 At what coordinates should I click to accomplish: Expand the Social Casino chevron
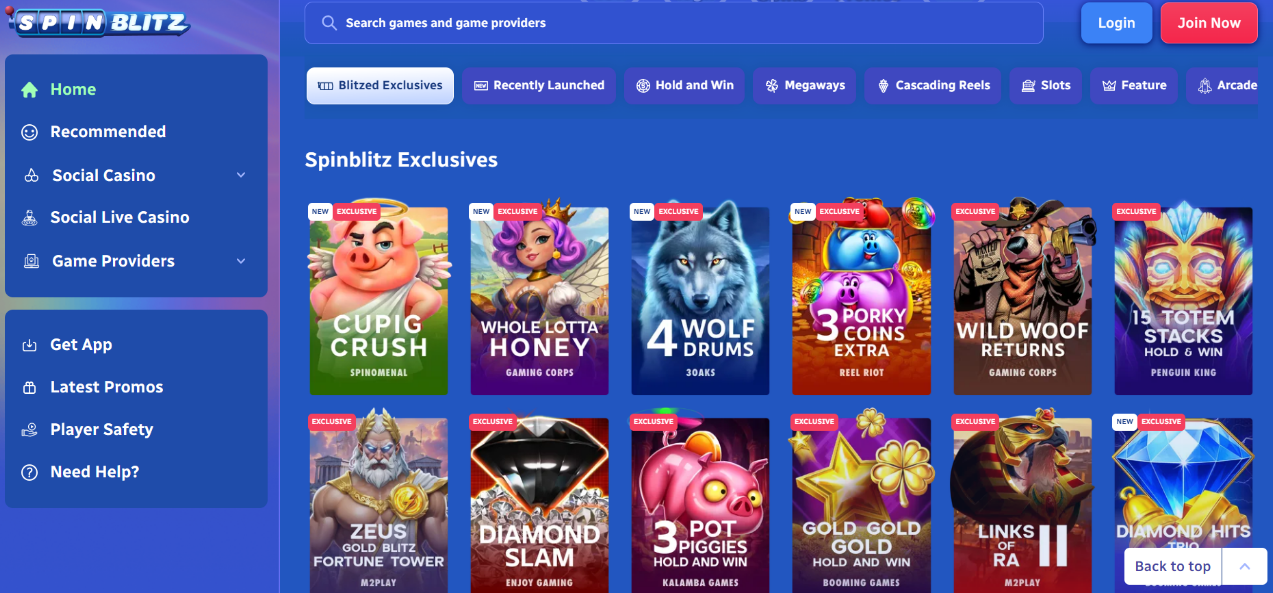point(241,175)
